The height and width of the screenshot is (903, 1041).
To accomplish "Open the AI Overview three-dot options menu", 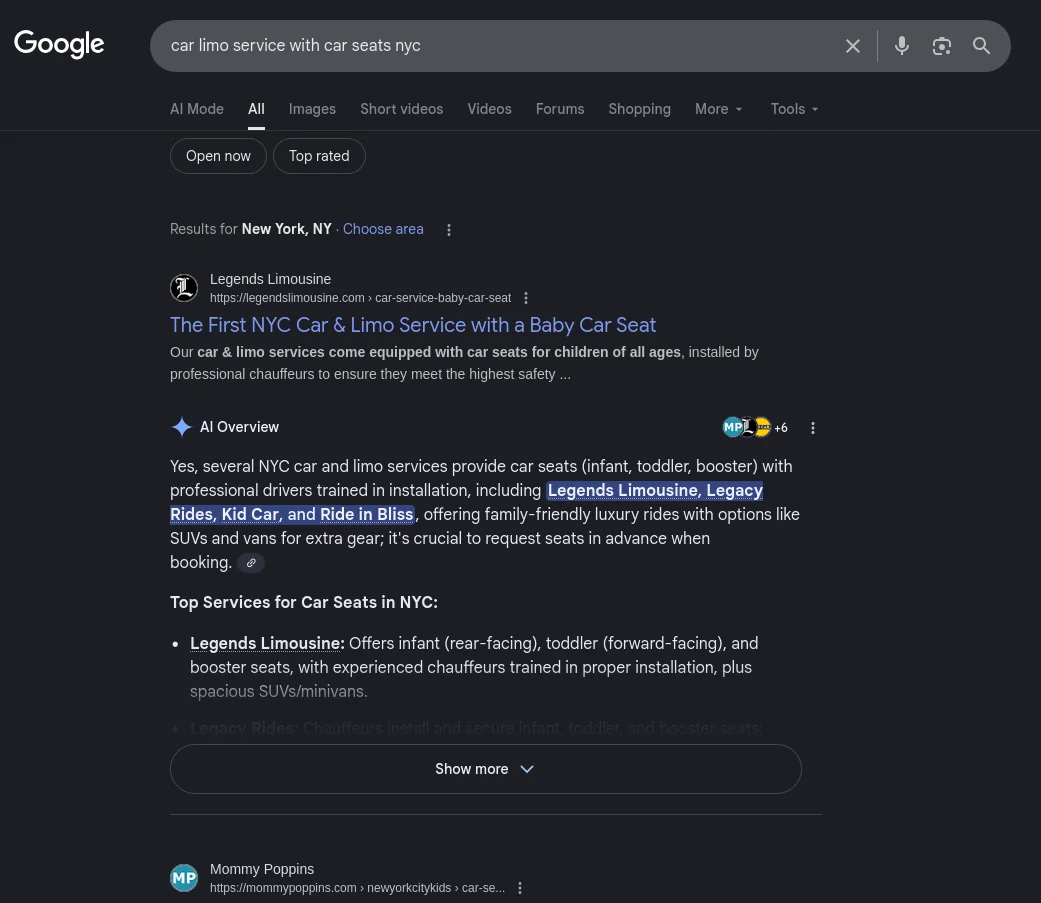I will coord(813,427).
